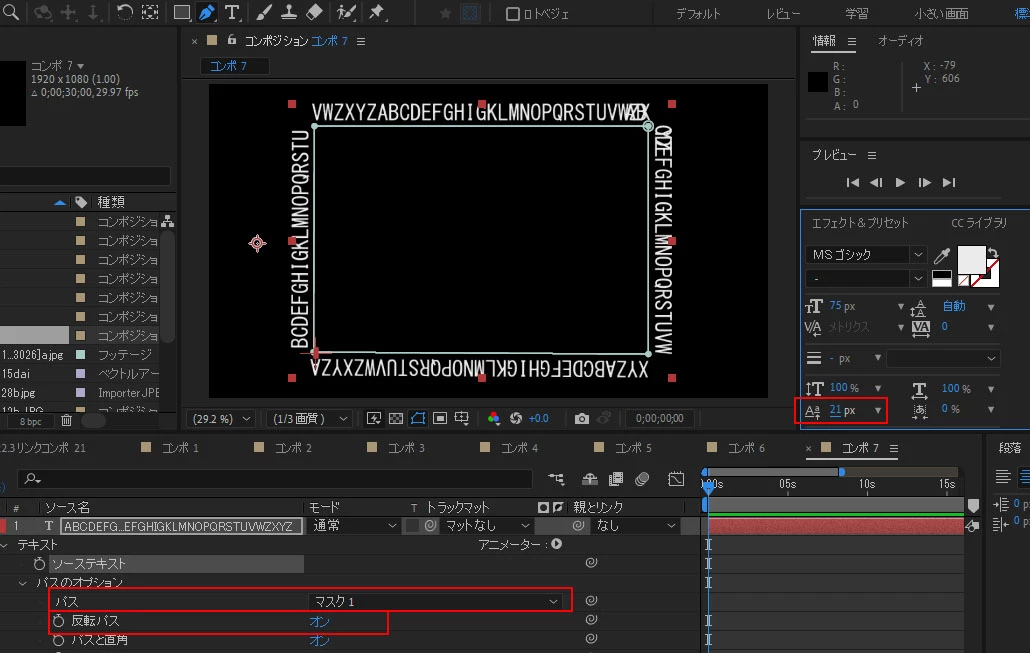Viewport: 1030px width, 653px height.
Task: Open the なし parent link dropdown
Action: (x=634, y=526)
